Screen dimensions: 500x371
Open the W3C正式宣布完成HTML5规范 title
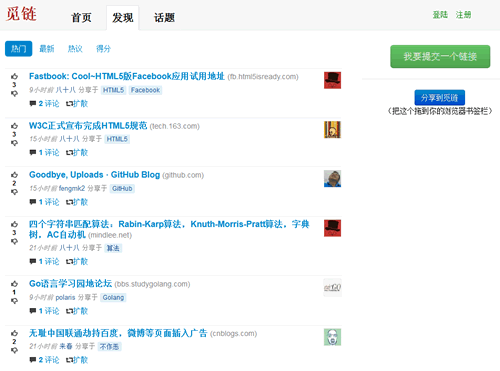click(x=88, y=126)
